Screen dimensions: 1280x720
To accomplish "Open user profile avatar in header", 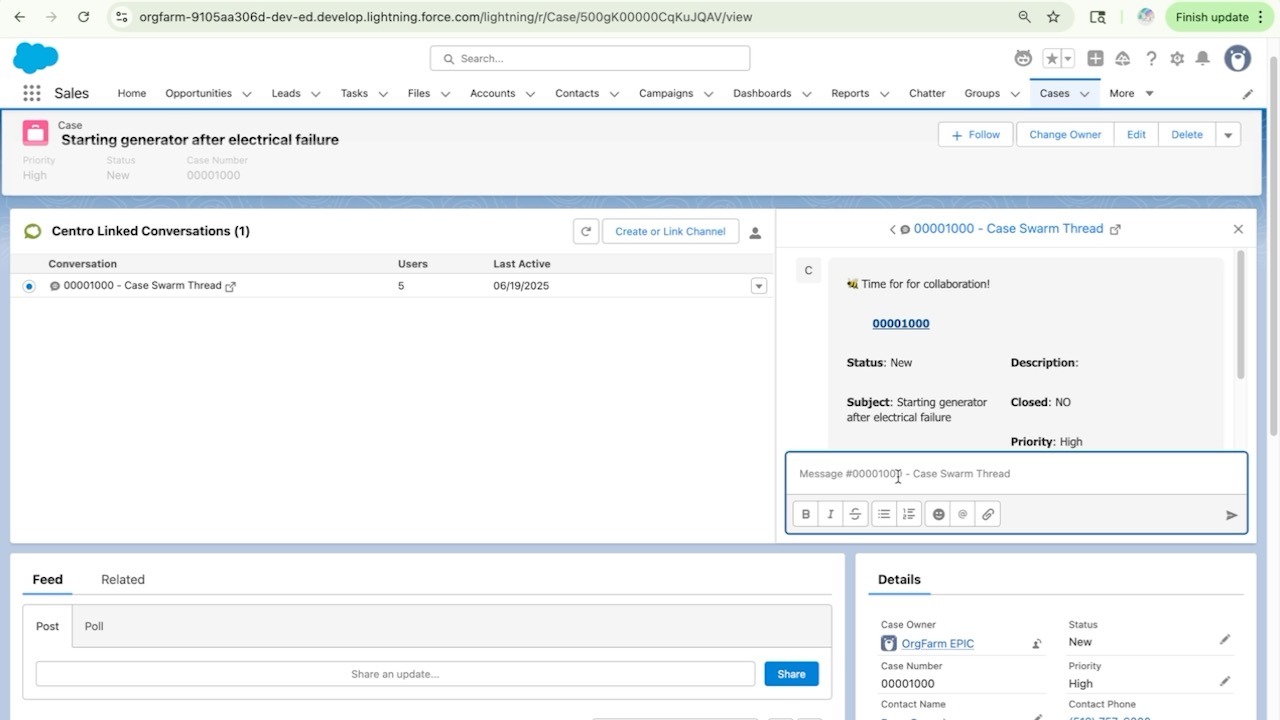I will click(1238, 59).
